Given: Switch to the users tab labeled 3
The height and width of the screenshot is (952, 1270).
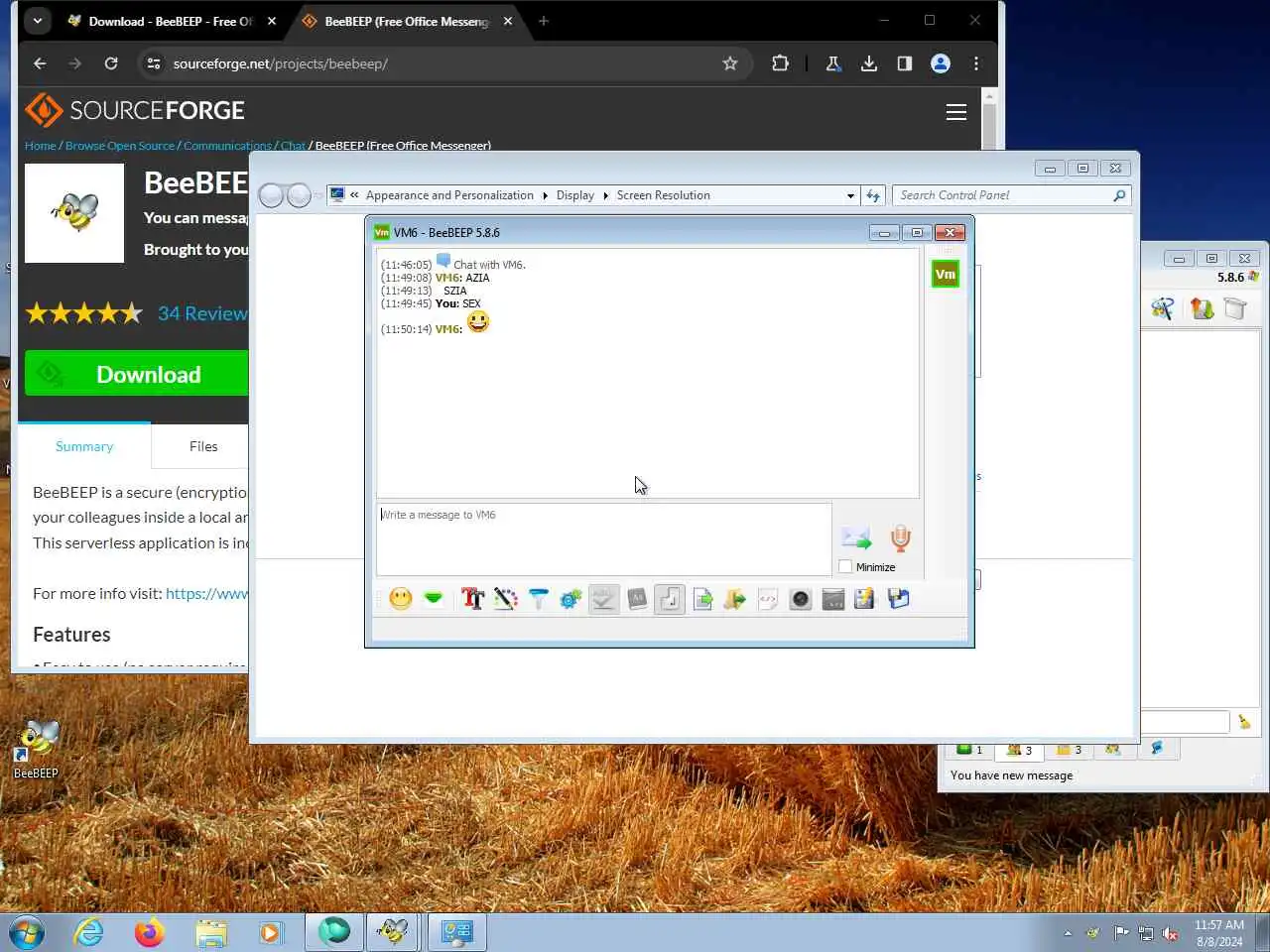Looking at the screenshot, I should tap(1019, 750).
